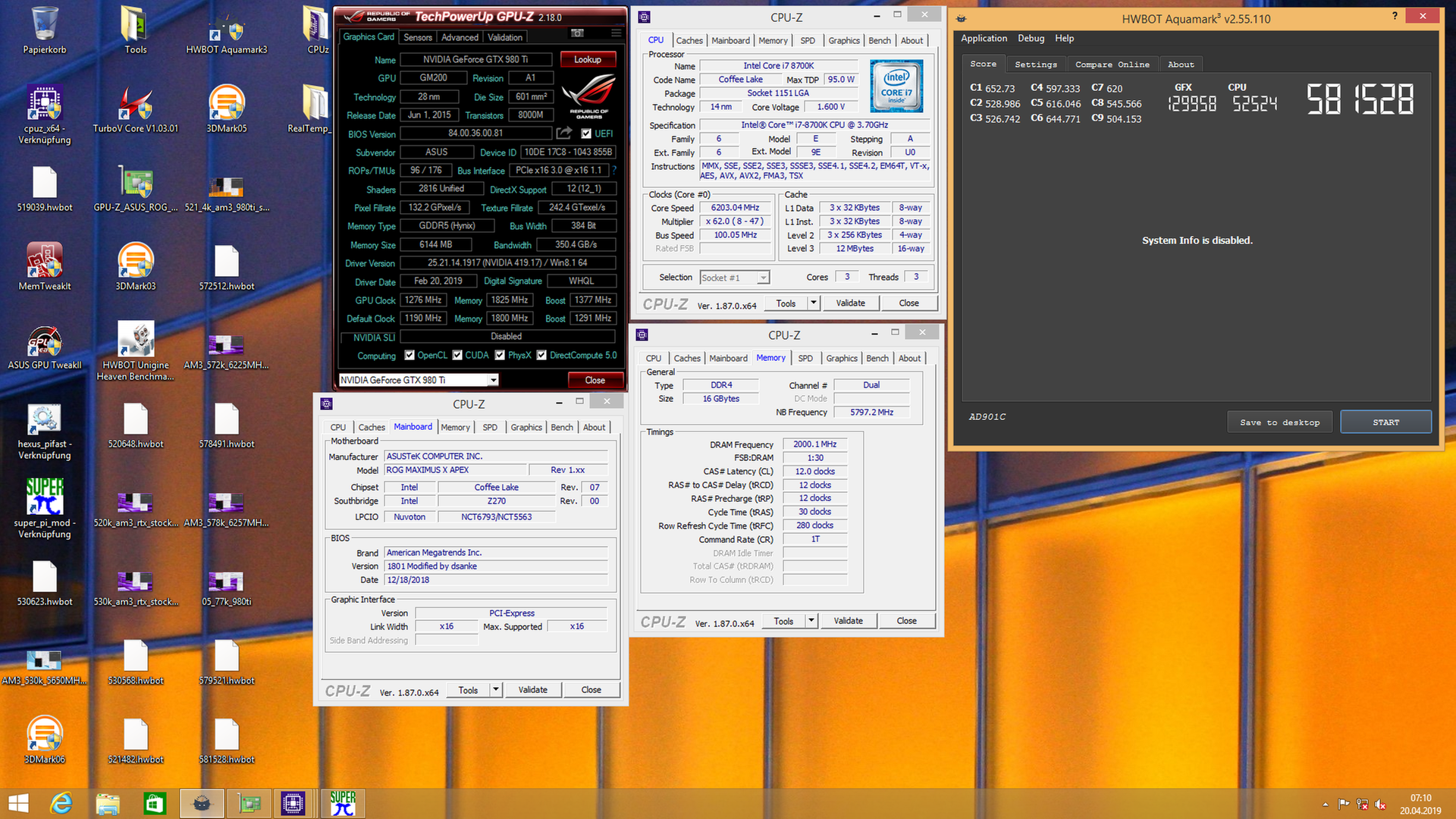Open Caches tab in top CPU-Z window
Image resolution: width=1456 pixels, height=819 pixels.
pyautogui.click(x=689, y=41)
